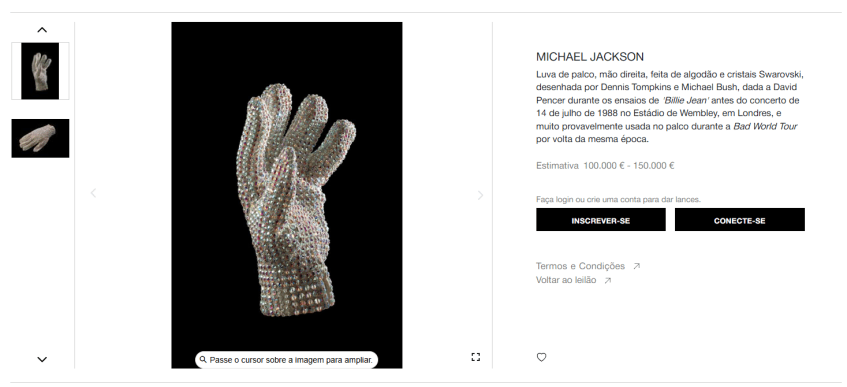Advance to the next image with right arrow
Image resolution: width=847 pixels, height=387 pixels.
(480, 195)
